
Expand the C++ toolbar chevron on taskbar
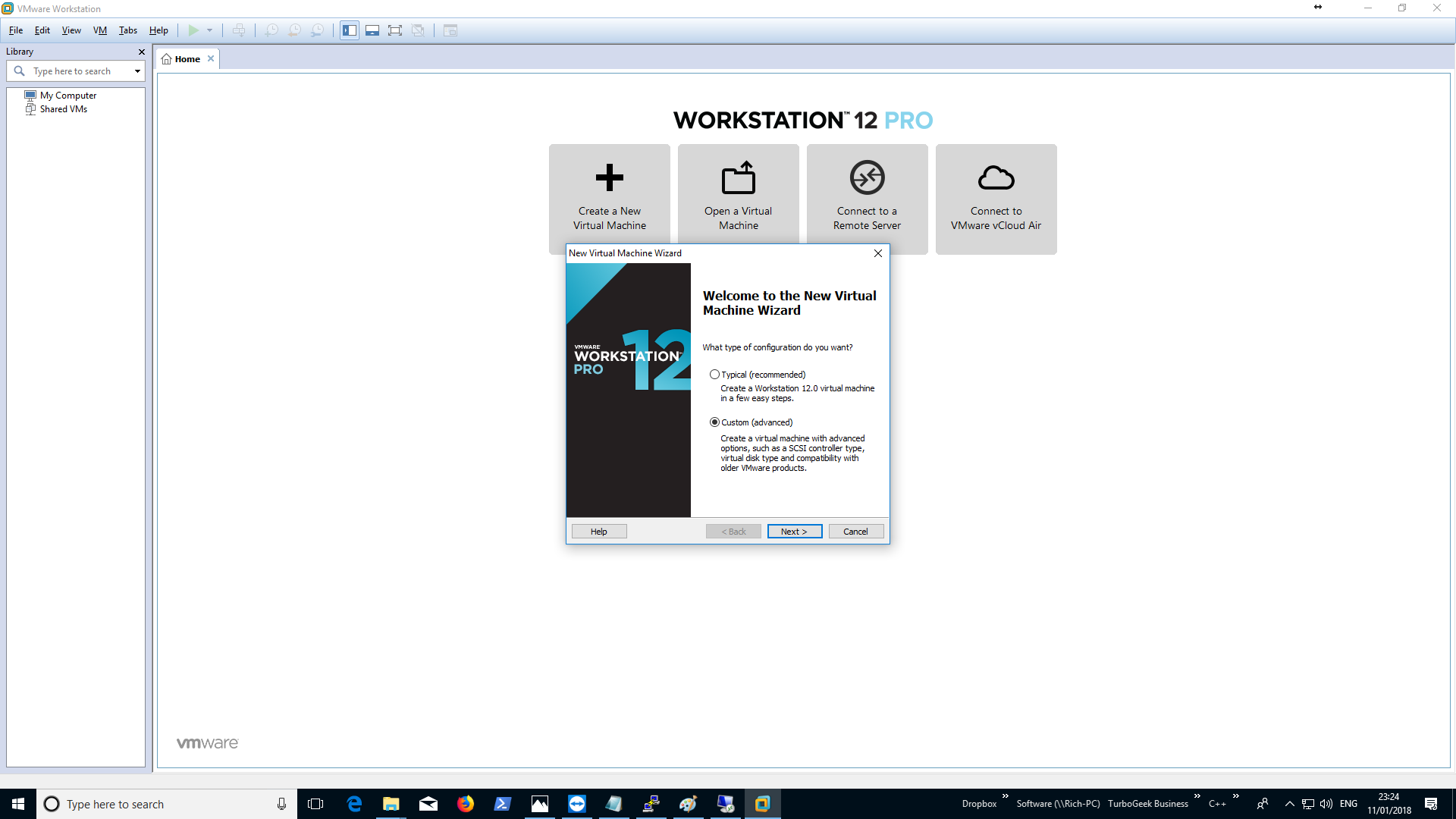[x=1236, y=796]
